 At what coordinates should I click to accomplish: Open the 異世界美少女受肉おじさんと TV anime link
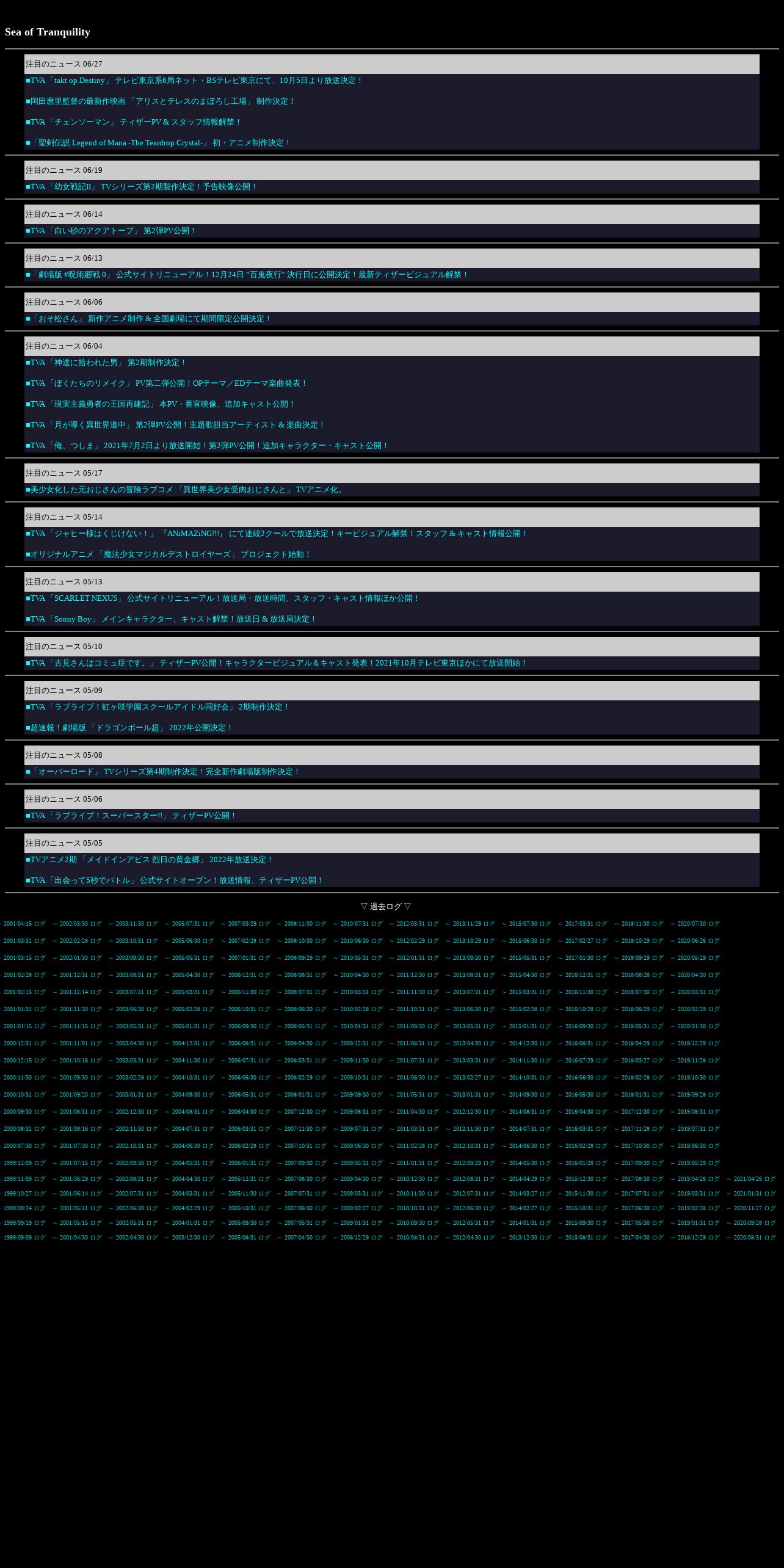[185, 490]
